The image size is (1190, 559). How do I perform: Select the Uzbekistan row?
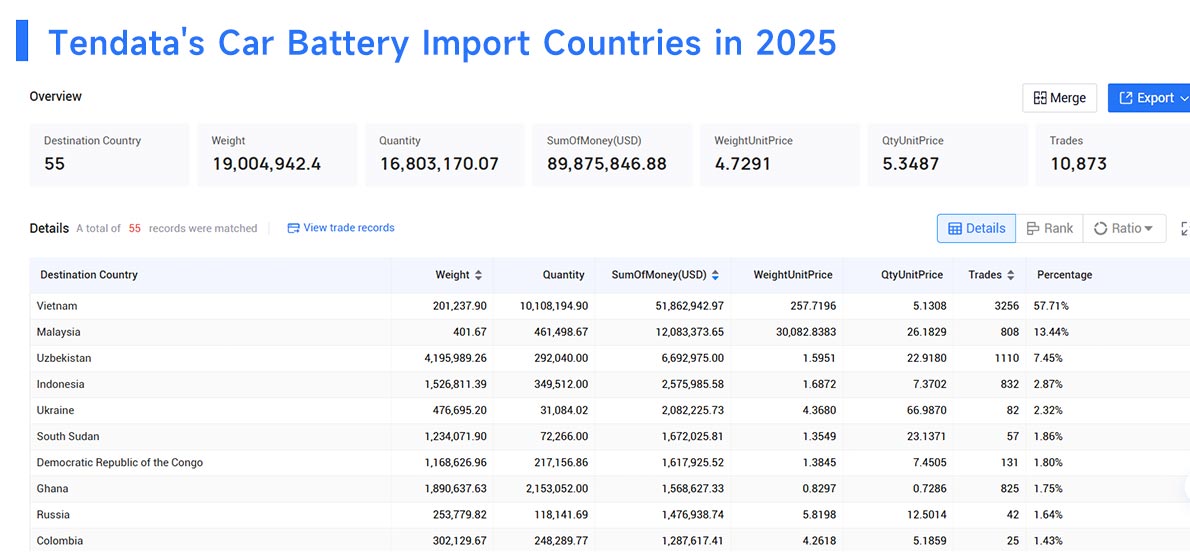(x=610, y=358)
